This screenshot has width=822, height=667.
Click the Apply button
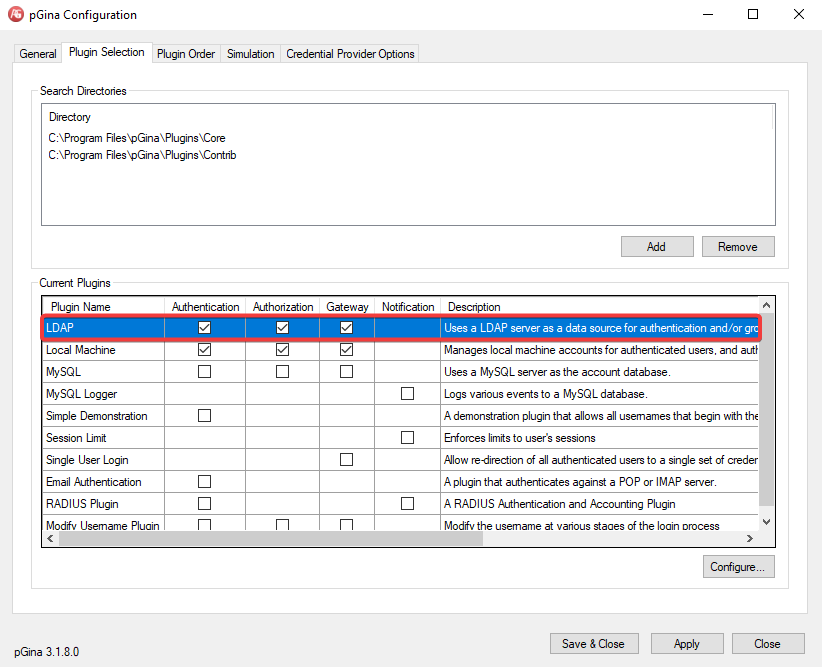click(687, 644)
